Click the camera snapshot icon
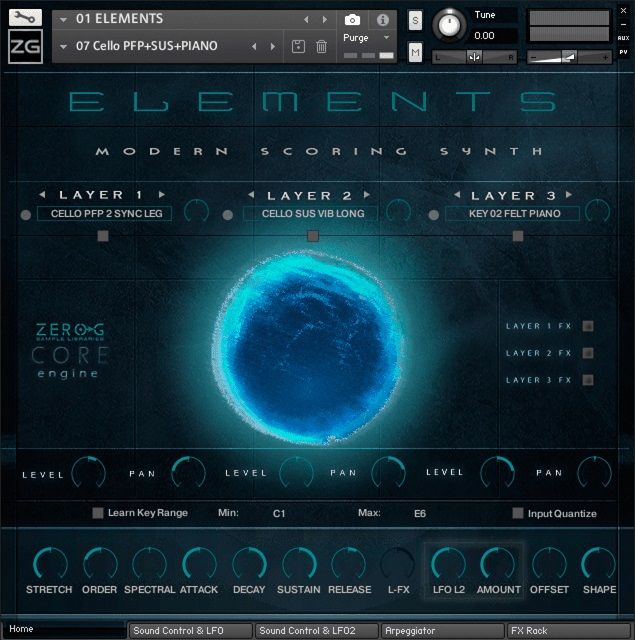 click(352, 19)
